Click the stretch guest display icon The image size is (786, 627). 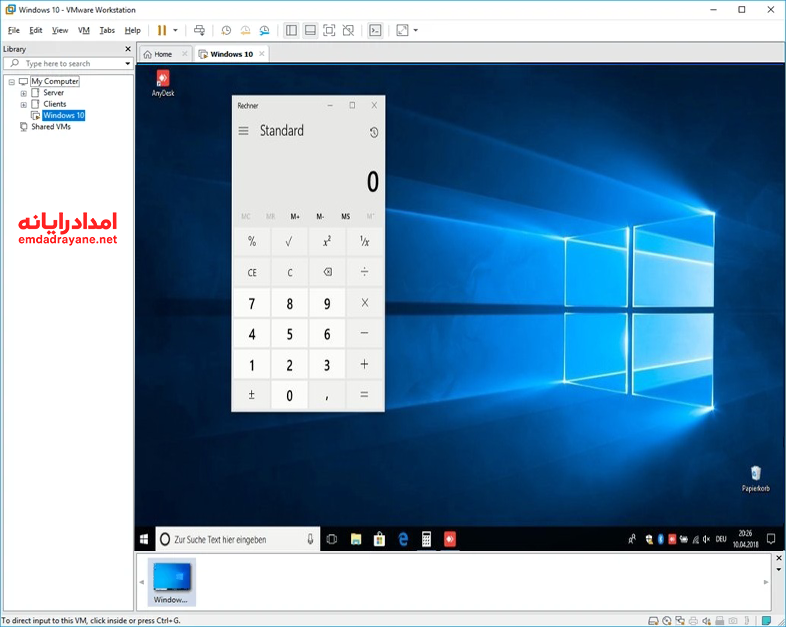[403, 31]
